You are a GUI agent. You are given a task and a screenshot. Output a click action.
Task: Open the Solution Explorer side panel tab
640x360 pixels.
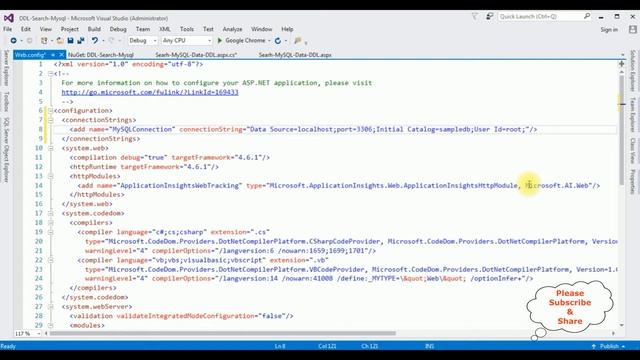pyautogui.click(x=633, y=71)
